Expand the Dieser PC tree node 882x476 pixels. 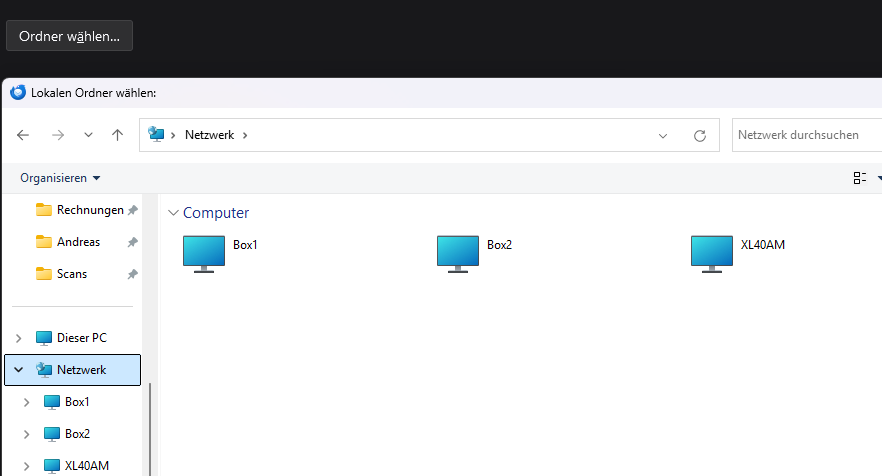pyautogui.click(x=19, y=338)
